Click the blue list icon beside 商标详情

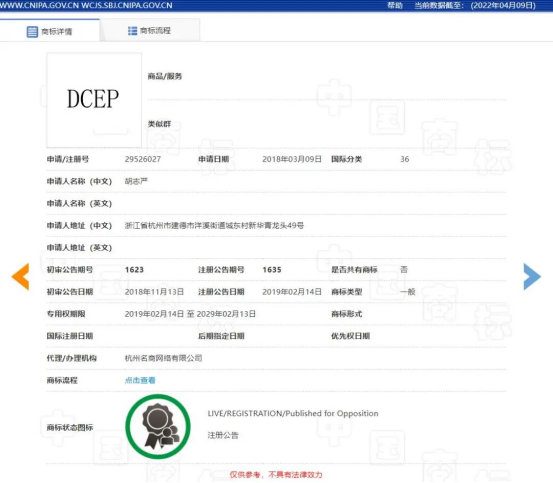click(32, 32)
